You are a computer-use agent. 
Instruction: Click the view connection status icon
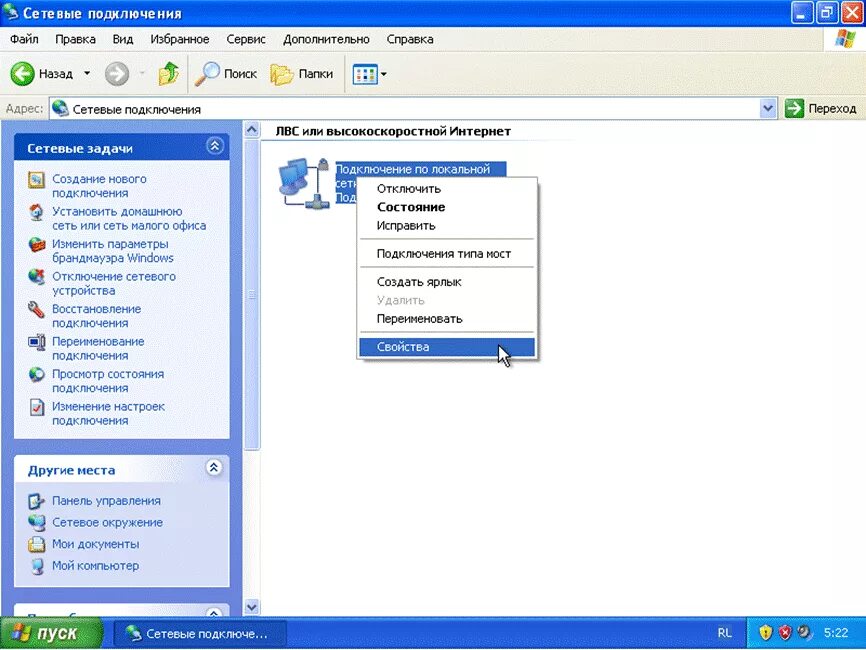click(x=36, y=375)
